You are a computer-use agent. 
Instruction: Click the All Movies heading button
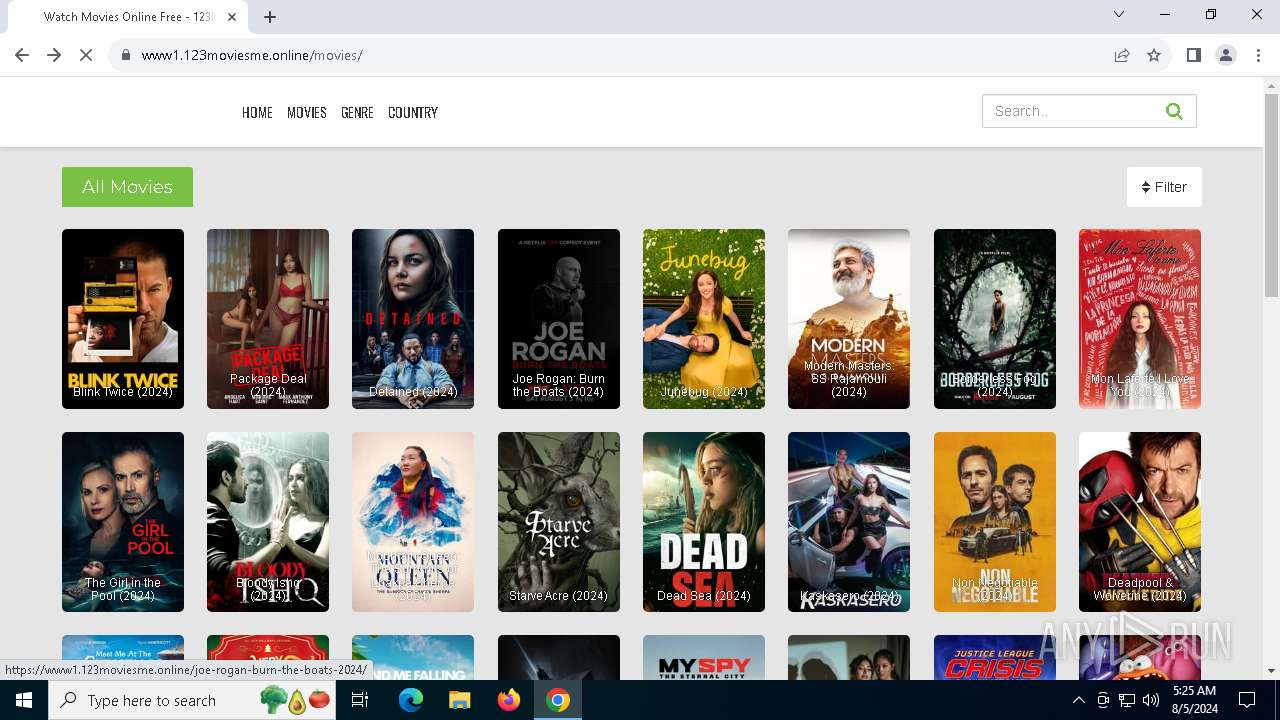click(x=127, y=187)
